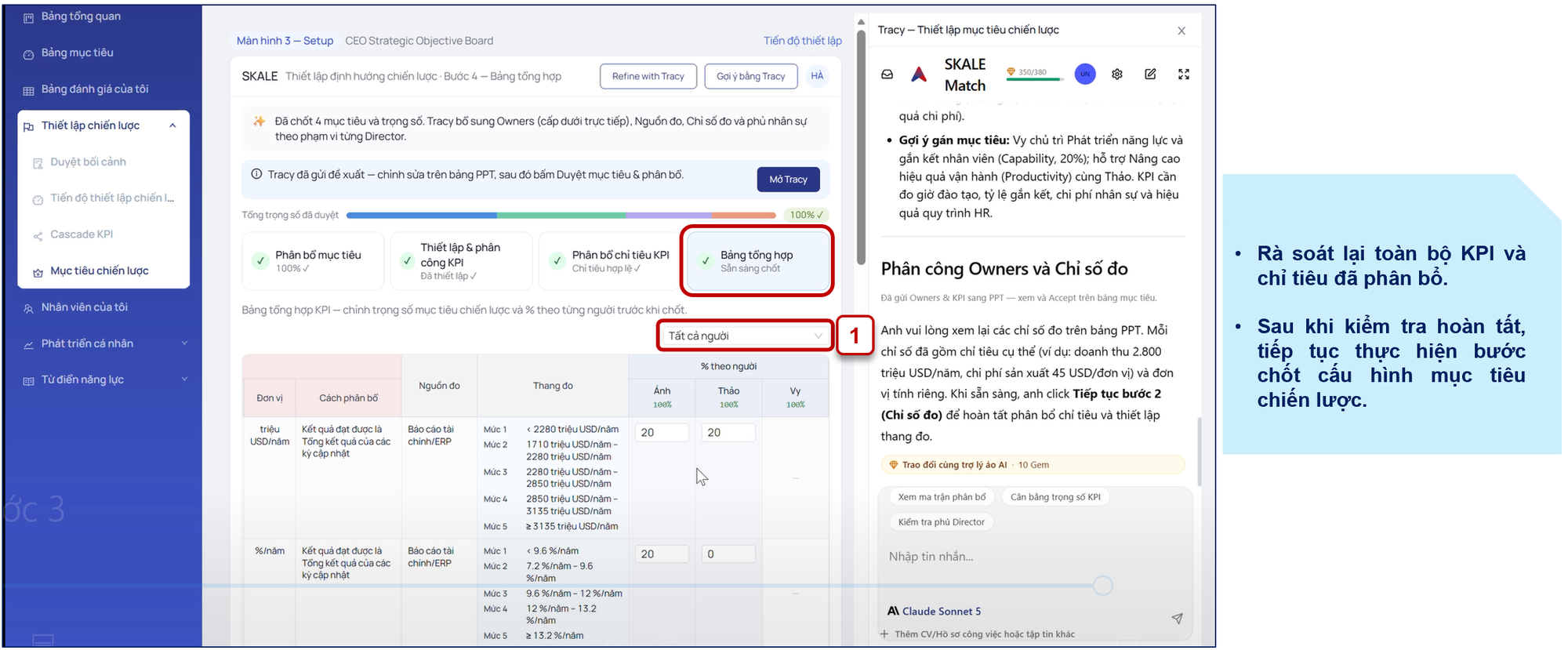Edit Ánh percent field in triệu USD/năm row
This screenshot has width=1568, height=650.
click(662, 433)
